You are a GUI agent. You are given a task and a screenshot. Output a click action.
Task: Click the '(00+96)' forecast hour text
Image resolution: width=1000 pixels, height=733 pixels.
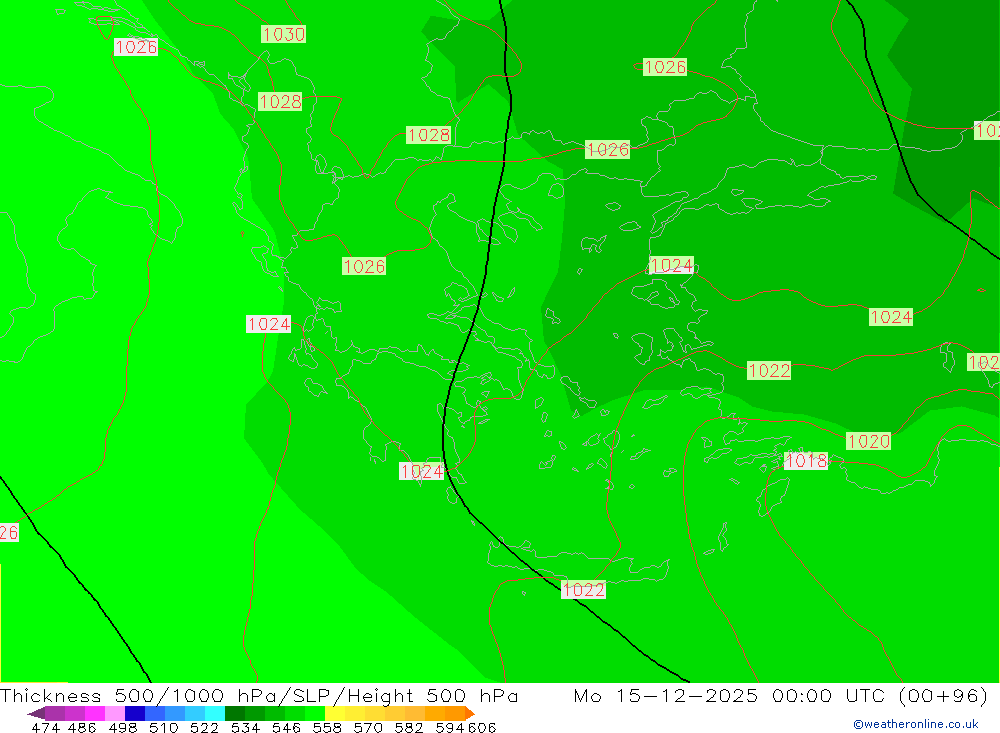[943, 695]
